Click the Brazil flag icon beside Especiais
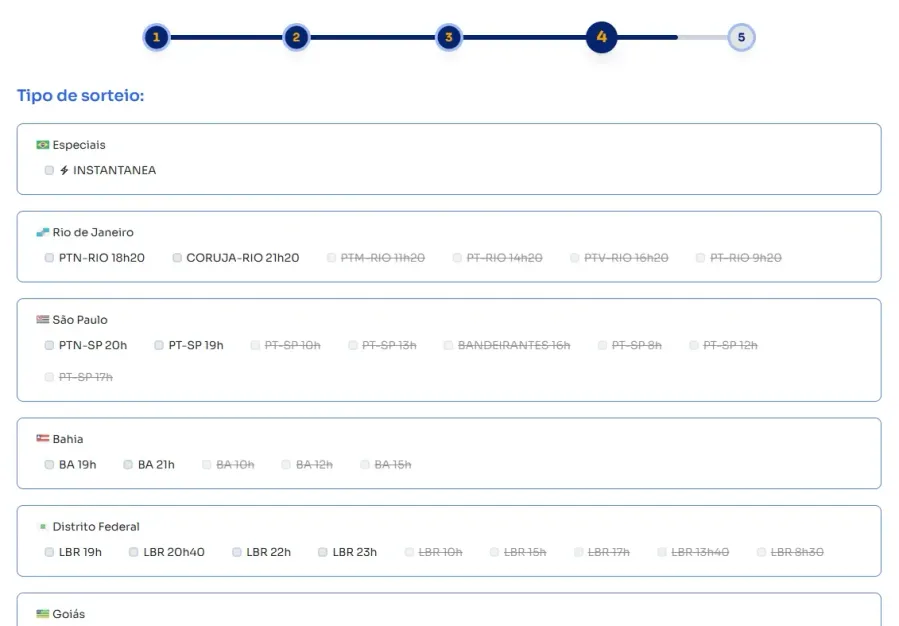Viewport: 899px width, 626px height. point(43,145)
